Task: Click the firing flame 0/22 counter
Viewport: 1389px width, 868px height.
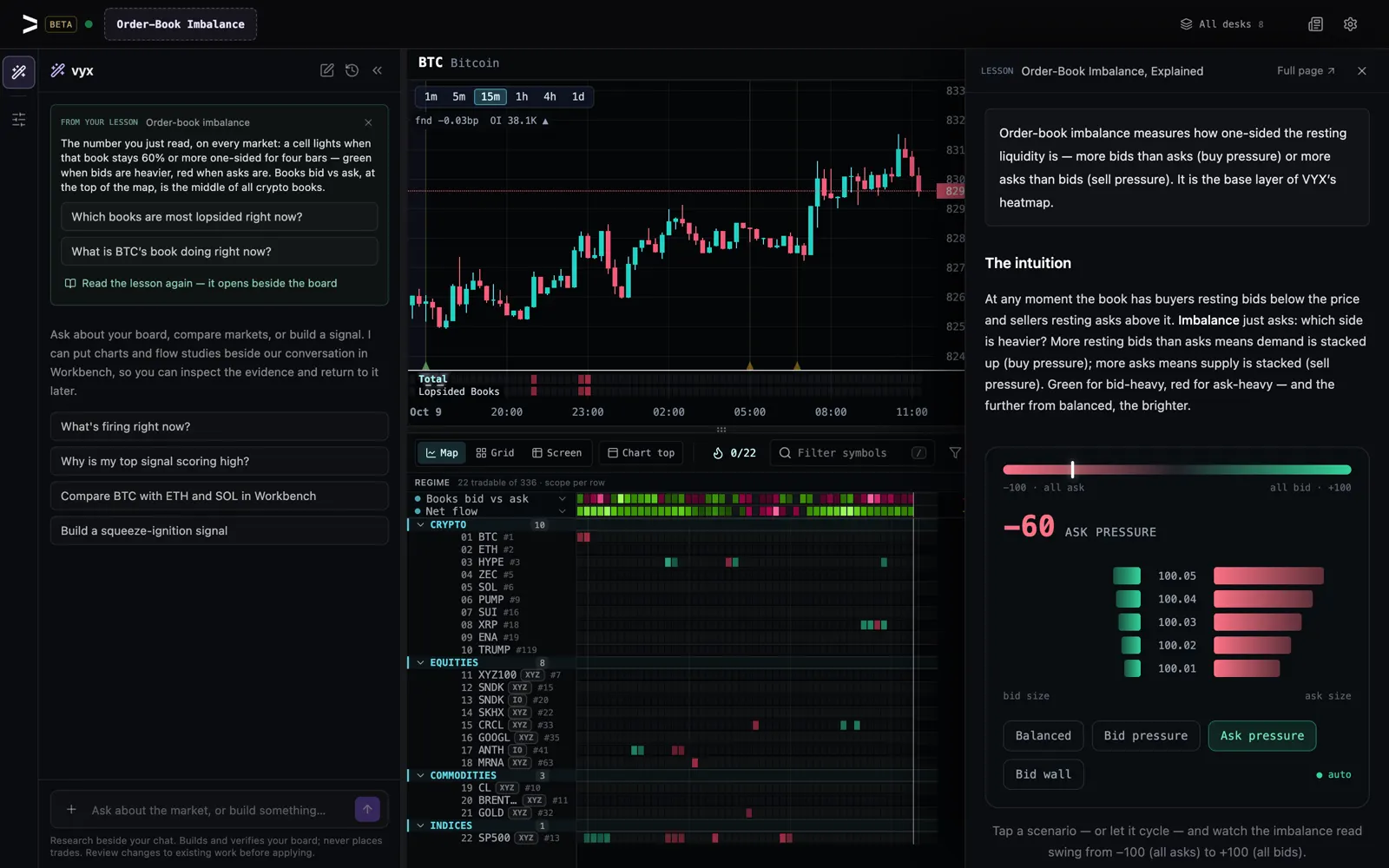Action: click(734, 453)
